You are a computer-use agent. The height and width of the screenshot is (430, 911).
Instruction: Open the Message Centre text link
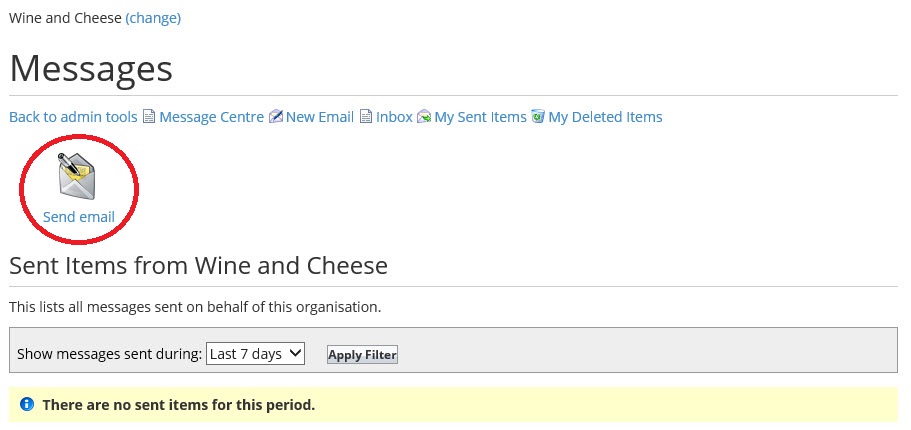[211, 117]
